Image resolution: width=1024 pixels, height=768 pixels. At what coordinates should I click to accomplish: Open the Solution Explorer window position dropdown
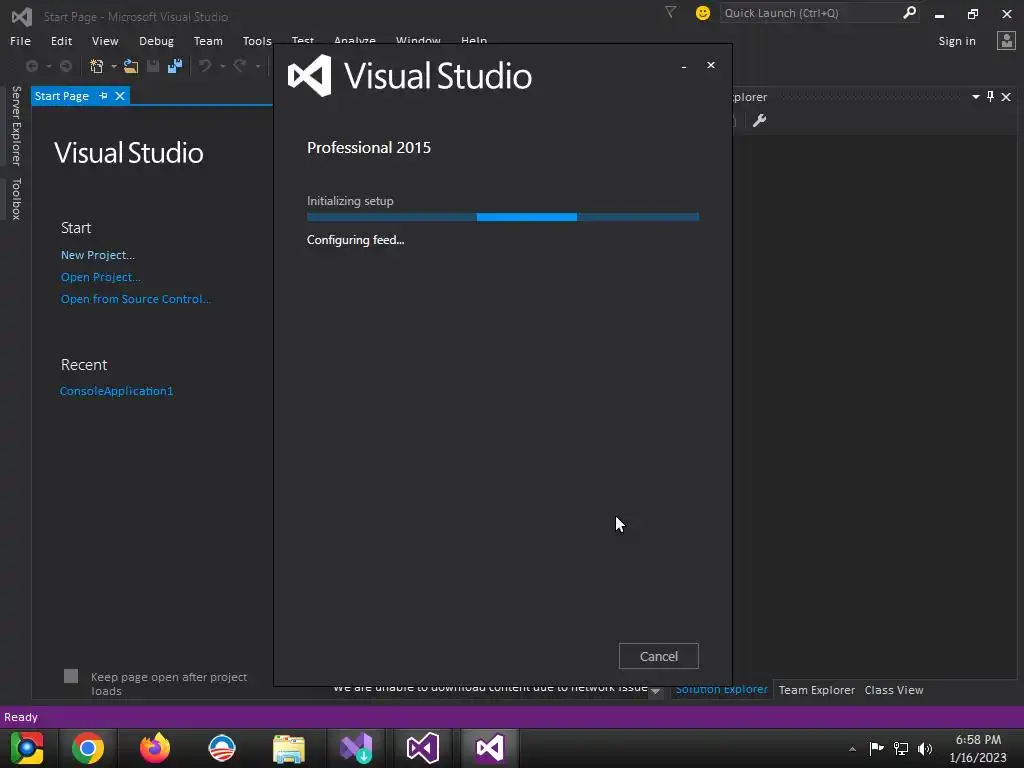976,97
